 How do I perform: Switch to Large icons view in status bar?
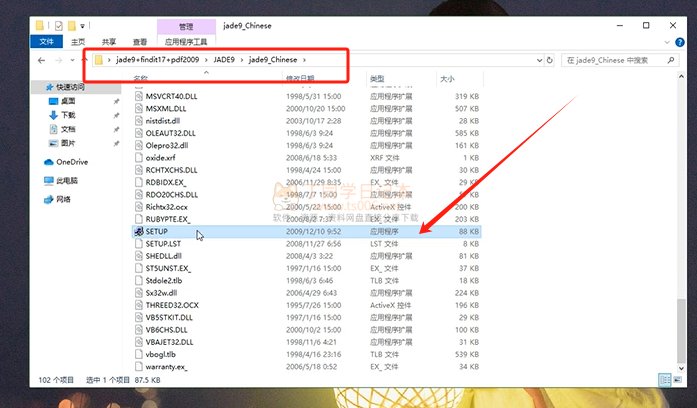[x=677, y=380]
